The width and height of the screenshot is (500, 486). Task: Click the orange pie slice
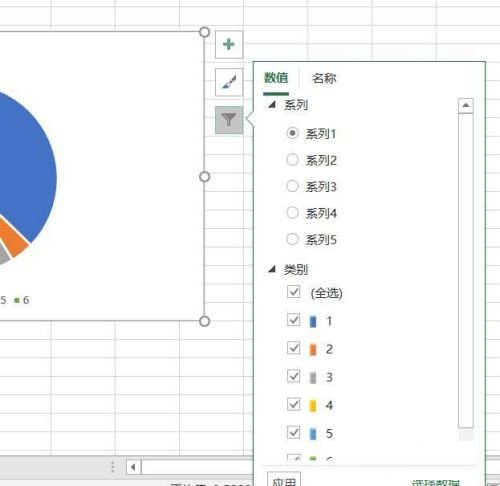(x=13, y=238)
